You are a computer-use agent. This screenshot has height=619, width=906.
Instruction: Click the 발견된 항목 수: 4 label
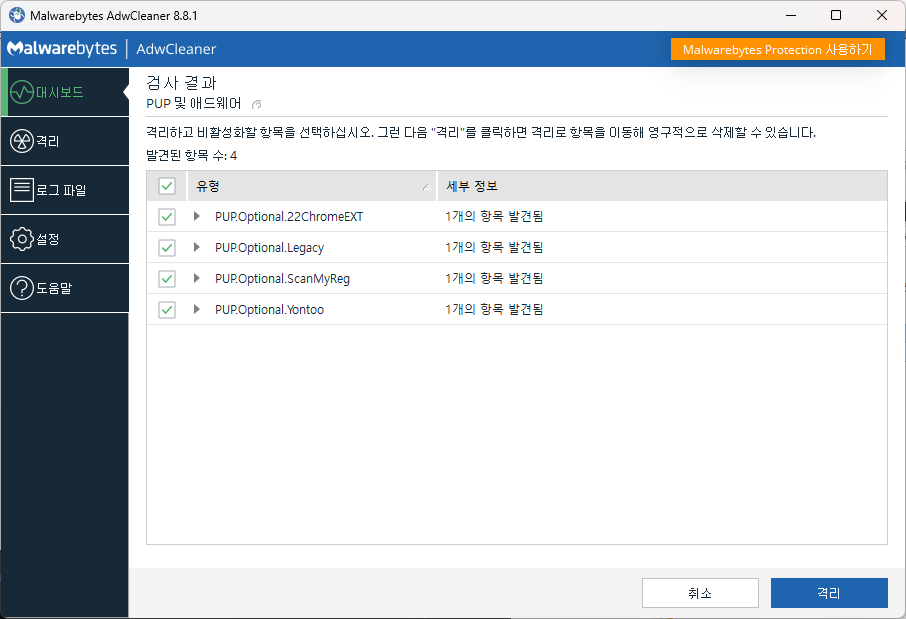[191, 155]
